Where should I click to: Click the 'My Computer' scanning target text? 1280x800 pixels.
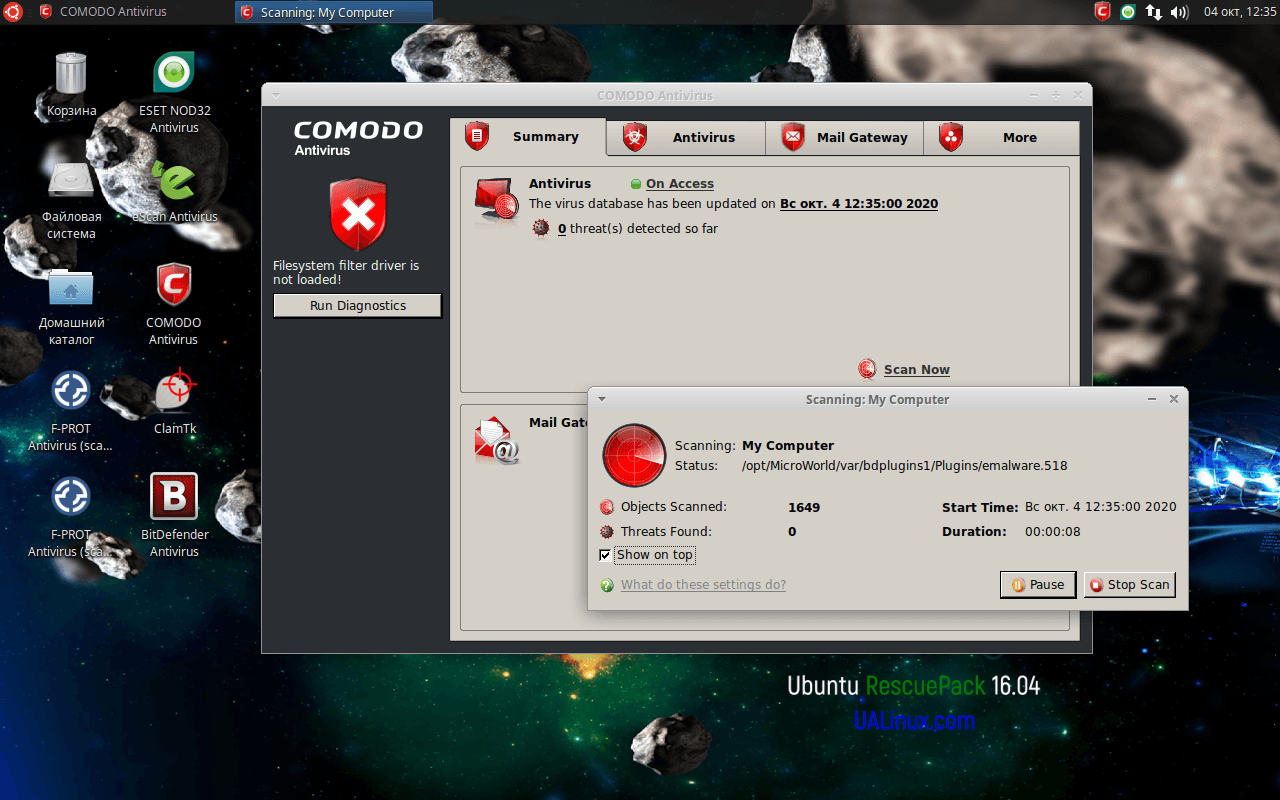tap(788, 446)
